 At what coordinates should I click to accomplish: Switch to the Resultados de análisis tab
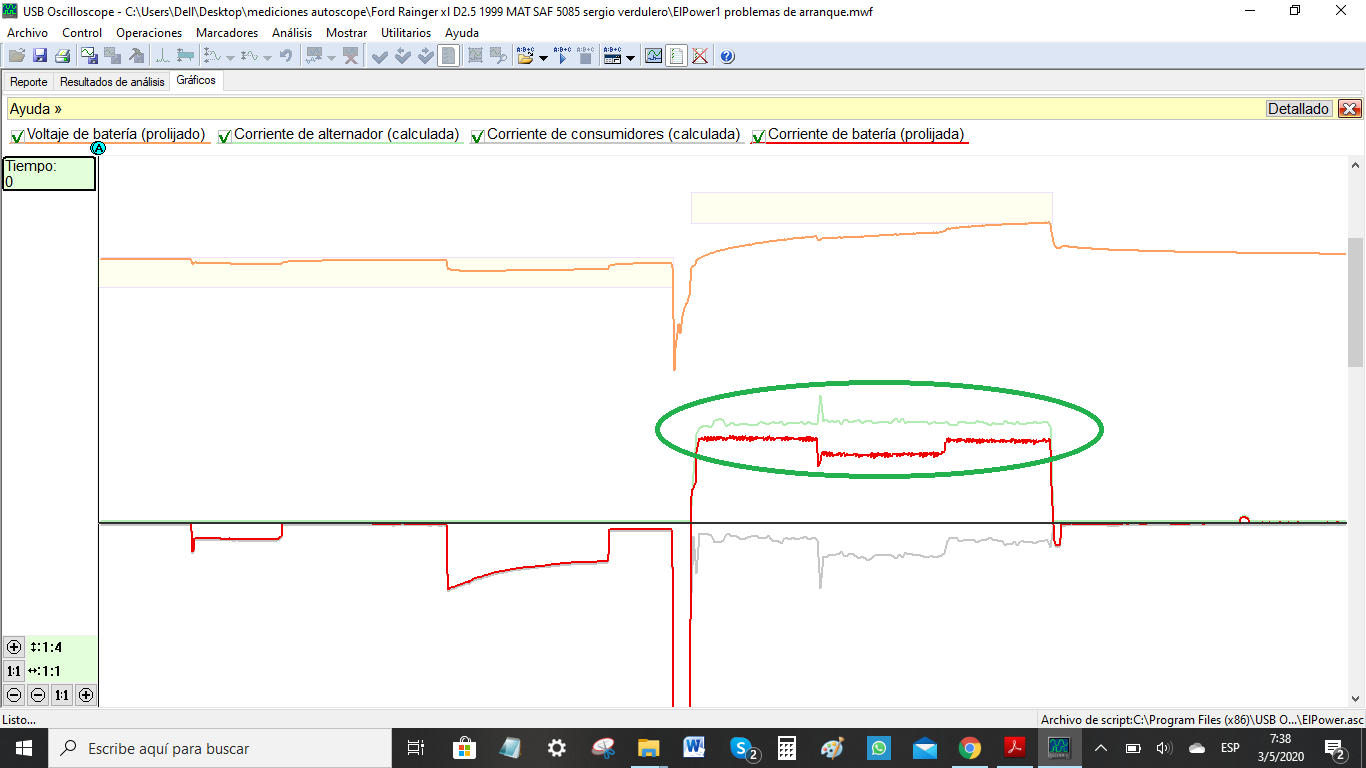[111, 81]
